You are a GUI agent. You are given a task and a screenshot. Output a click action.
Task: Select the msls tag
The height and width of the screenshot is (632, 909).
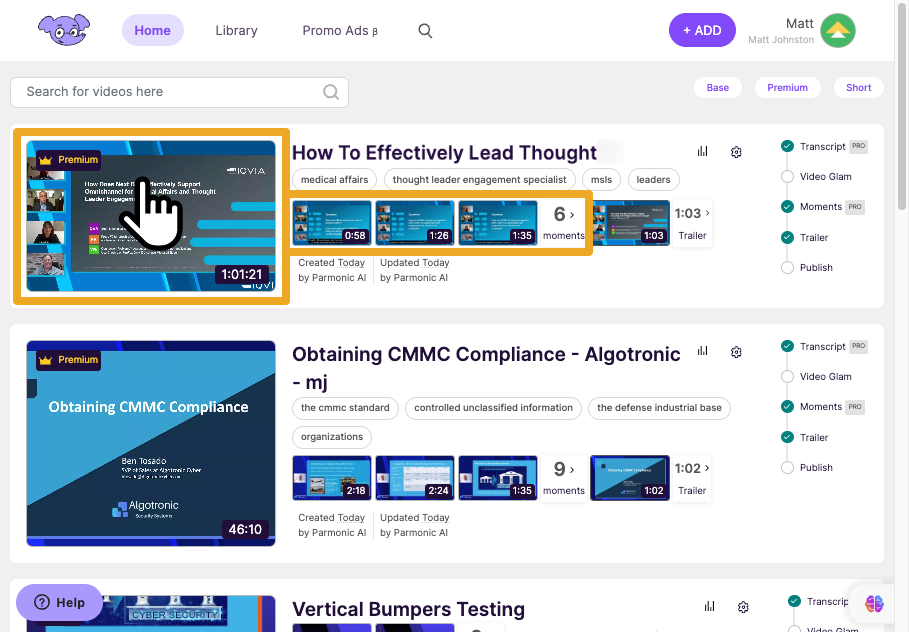click(601, 180)
